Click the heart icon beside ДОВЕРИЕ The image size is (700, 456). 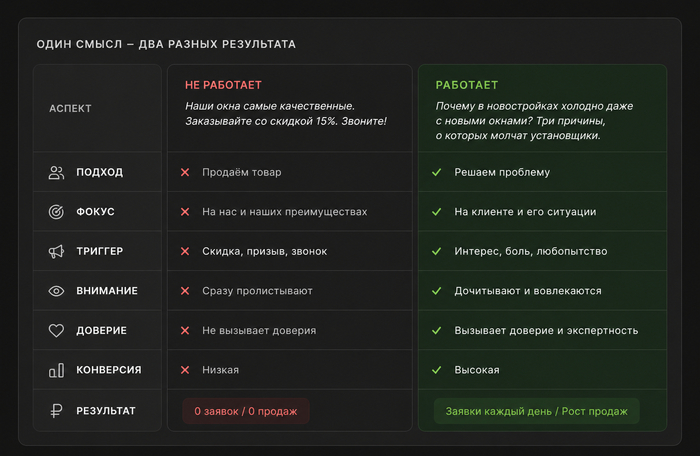56,330
